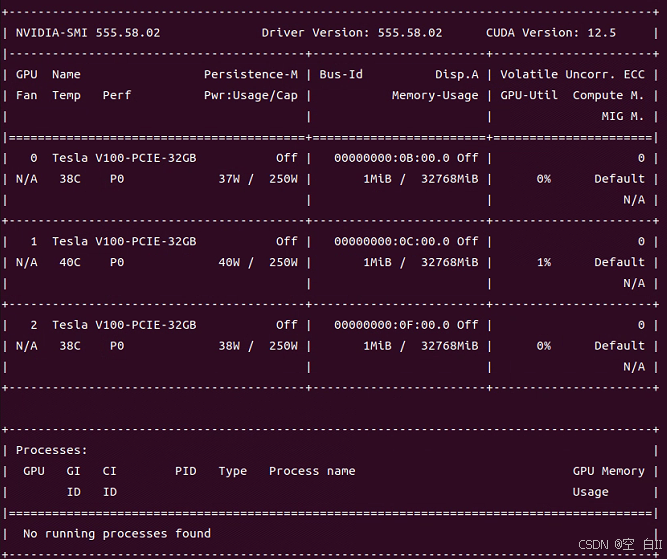Select the 38C temperature of GPU 0
The height and width of the screenshot is (559, 667).
click(x=70, y=179)
